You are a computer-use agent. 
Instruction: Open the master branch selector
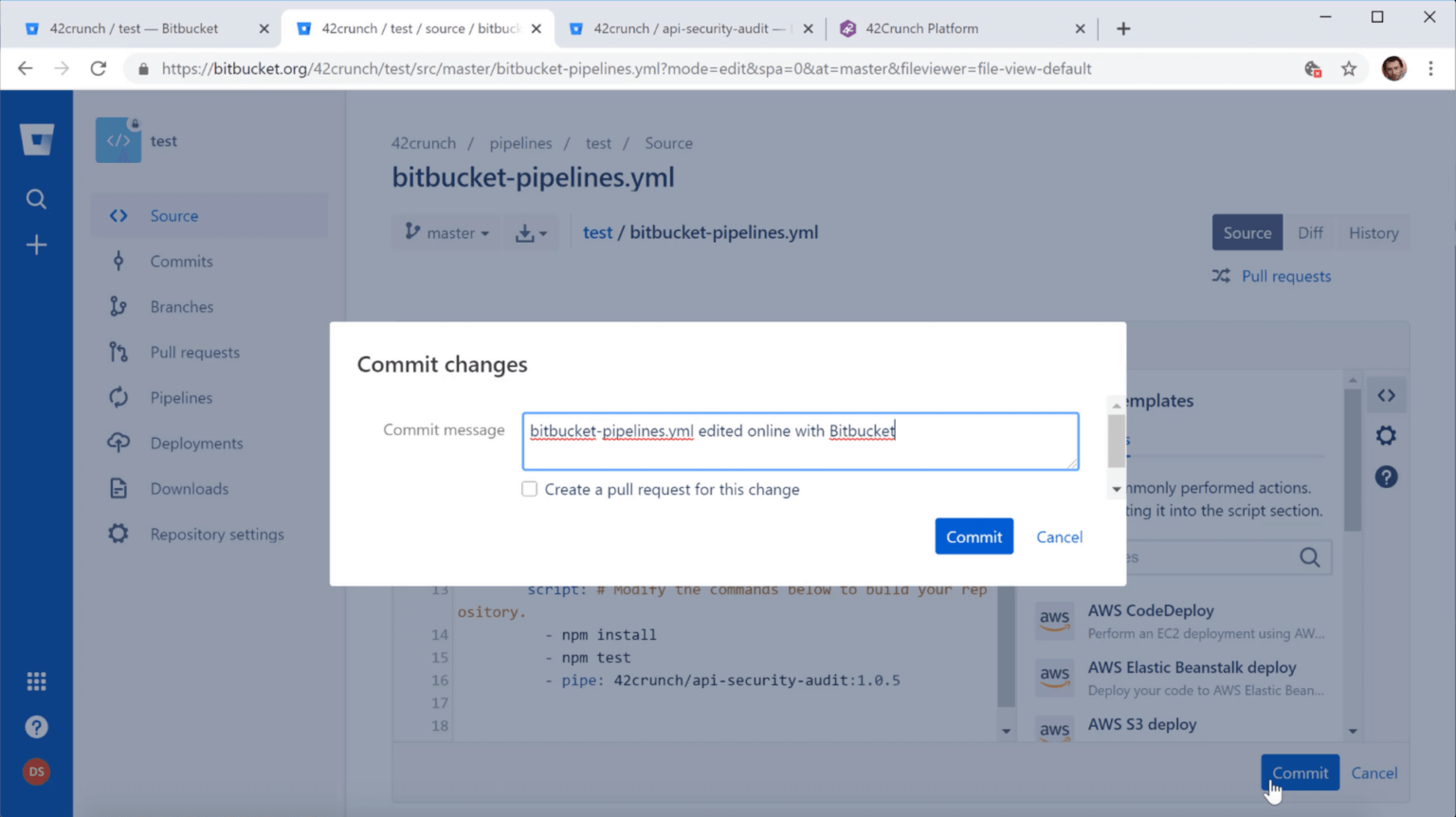[x=446, y=232]
